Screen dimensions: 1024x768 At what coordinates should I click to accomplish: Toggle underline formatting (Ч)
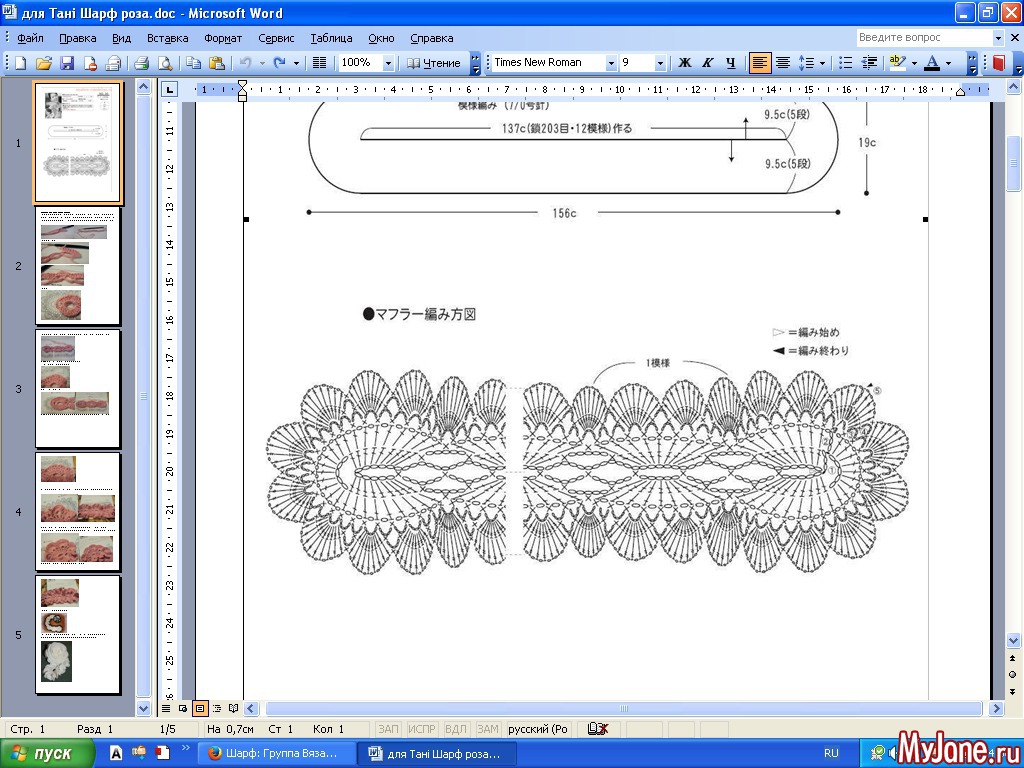731,63
